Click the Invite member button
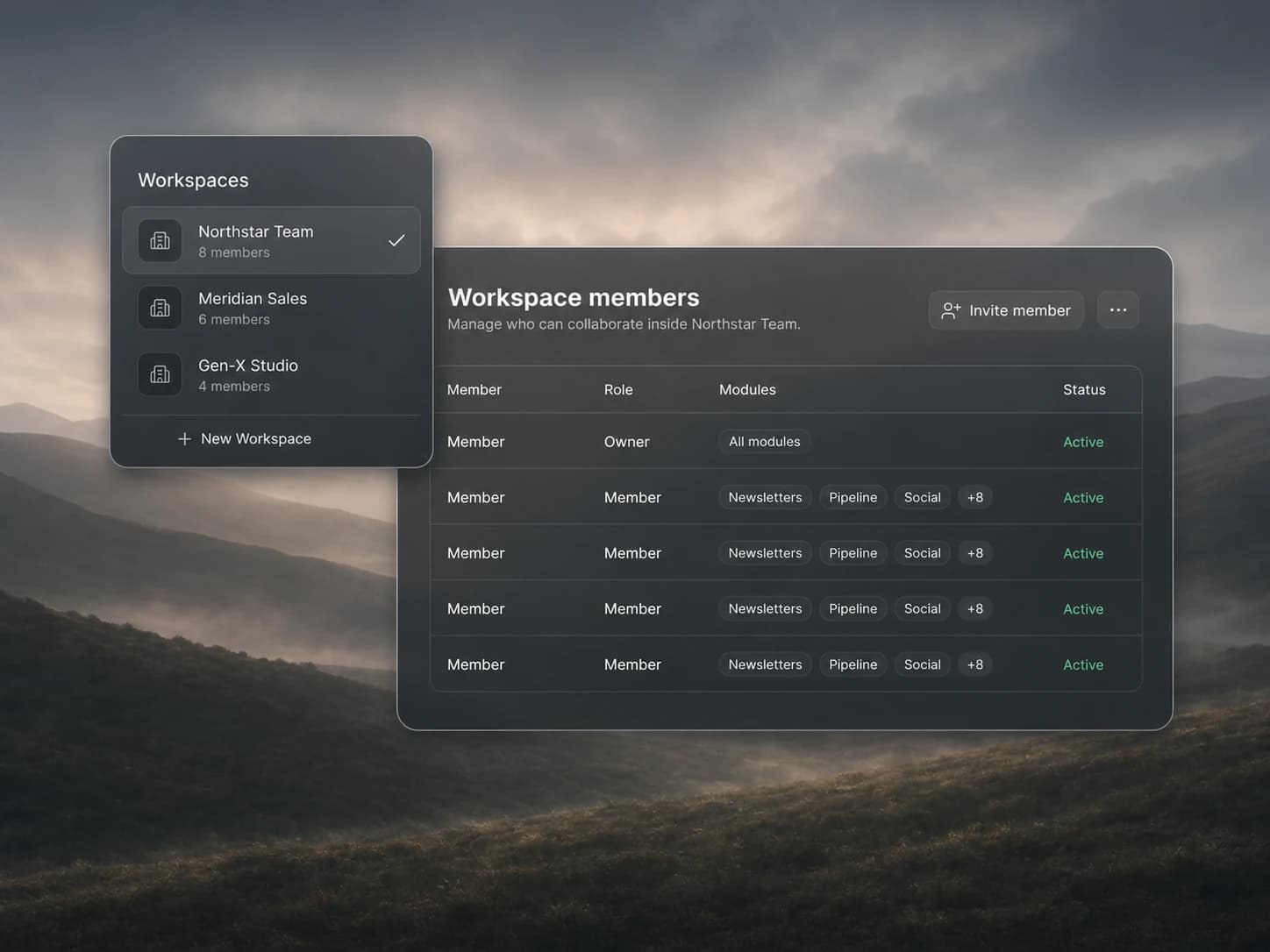Screen dimensions: 1270x952 [1006, 310]
